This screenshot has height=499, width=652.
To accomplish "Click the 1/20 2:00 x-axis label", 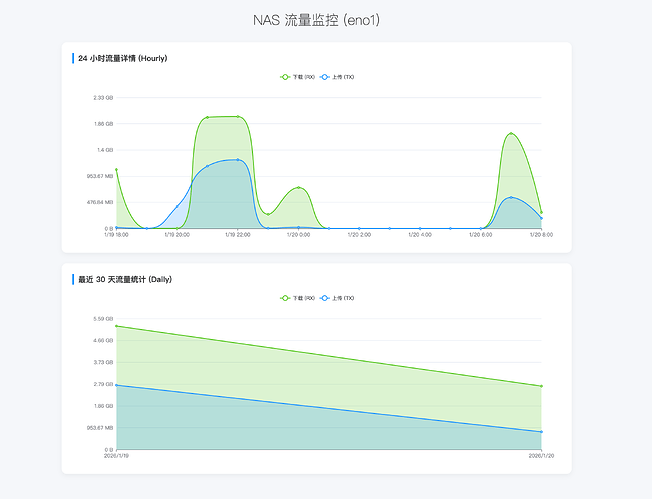I will click(x=359, y=235).
